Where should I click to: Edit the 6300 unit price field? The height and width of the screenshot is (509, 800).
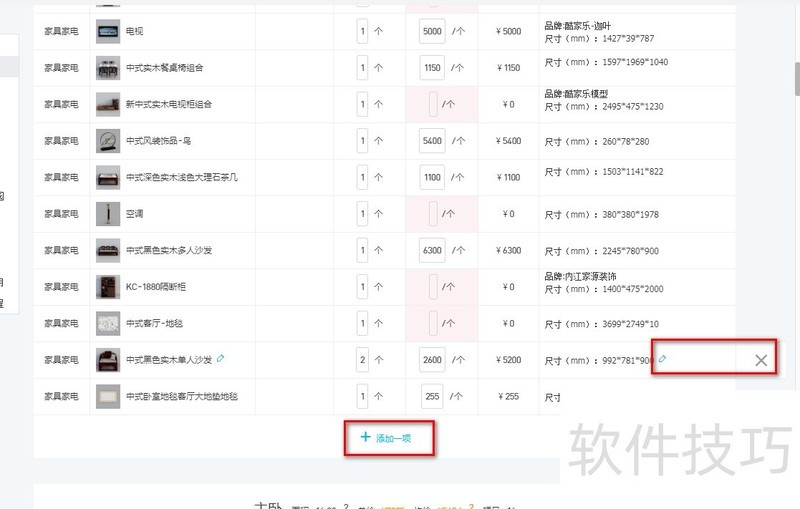432,250
